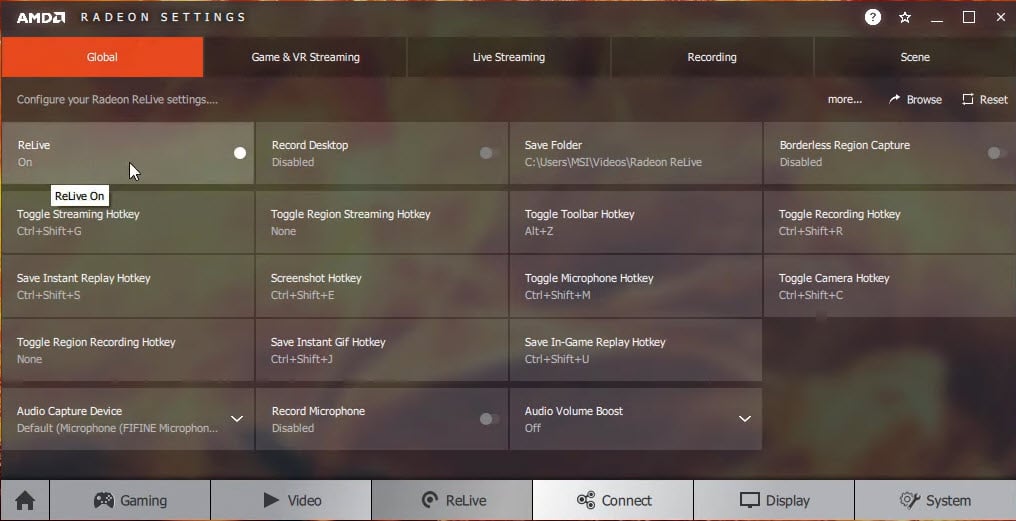
Task: Click the Browse arrow icon
Action: (x=895, y=99)
